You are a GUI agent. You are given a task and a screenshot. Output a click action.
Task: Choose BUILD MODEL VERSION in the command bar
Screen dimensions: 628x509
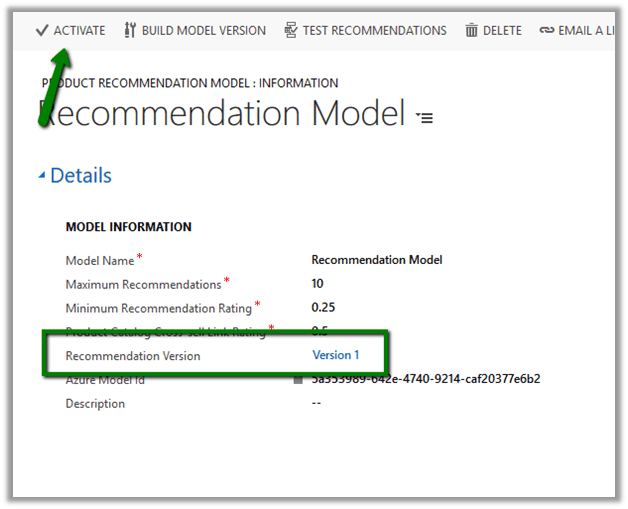point(204,30)
